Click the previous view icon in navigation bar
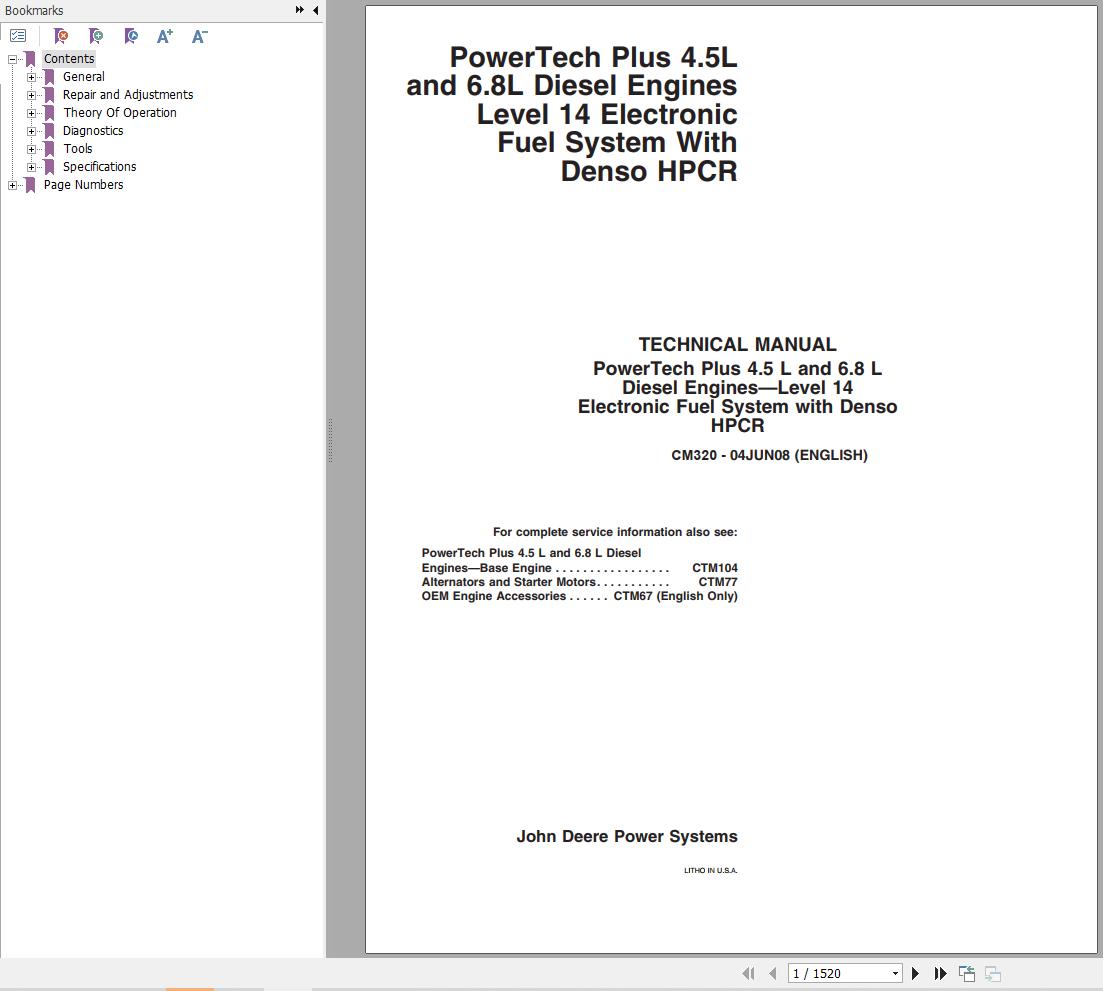The width and height of the screenshot is (1103, 991). coord(967,973)
